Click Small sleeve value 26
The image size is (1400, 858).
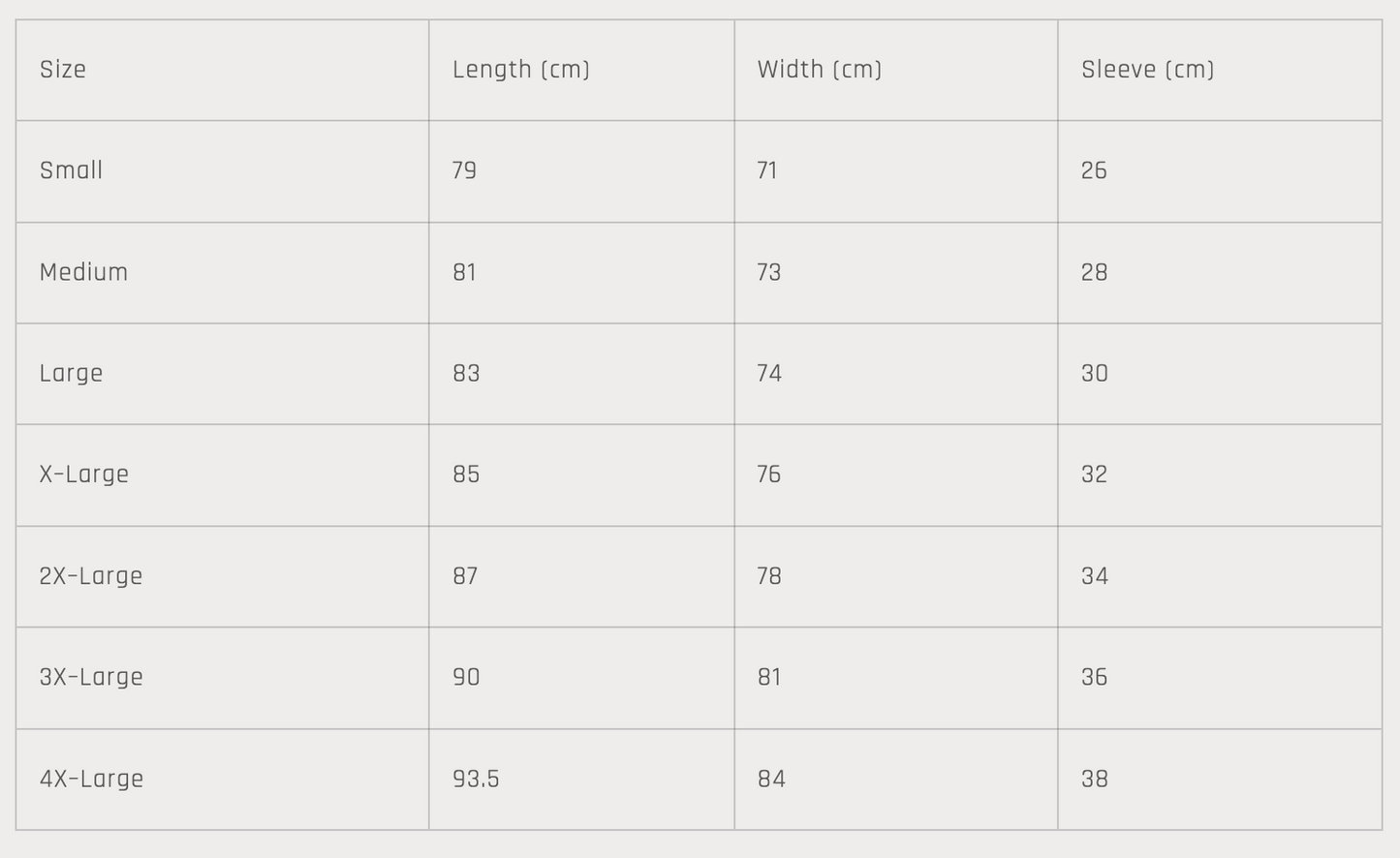click(1094, 170)
